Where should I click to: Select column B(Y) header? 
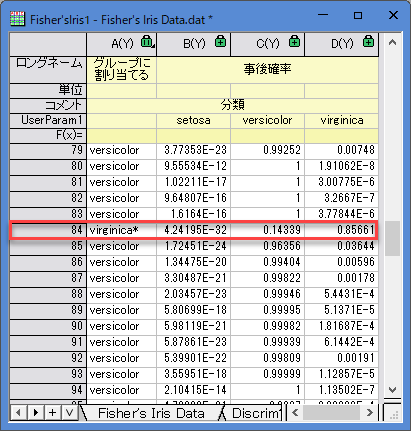(194, 44)
